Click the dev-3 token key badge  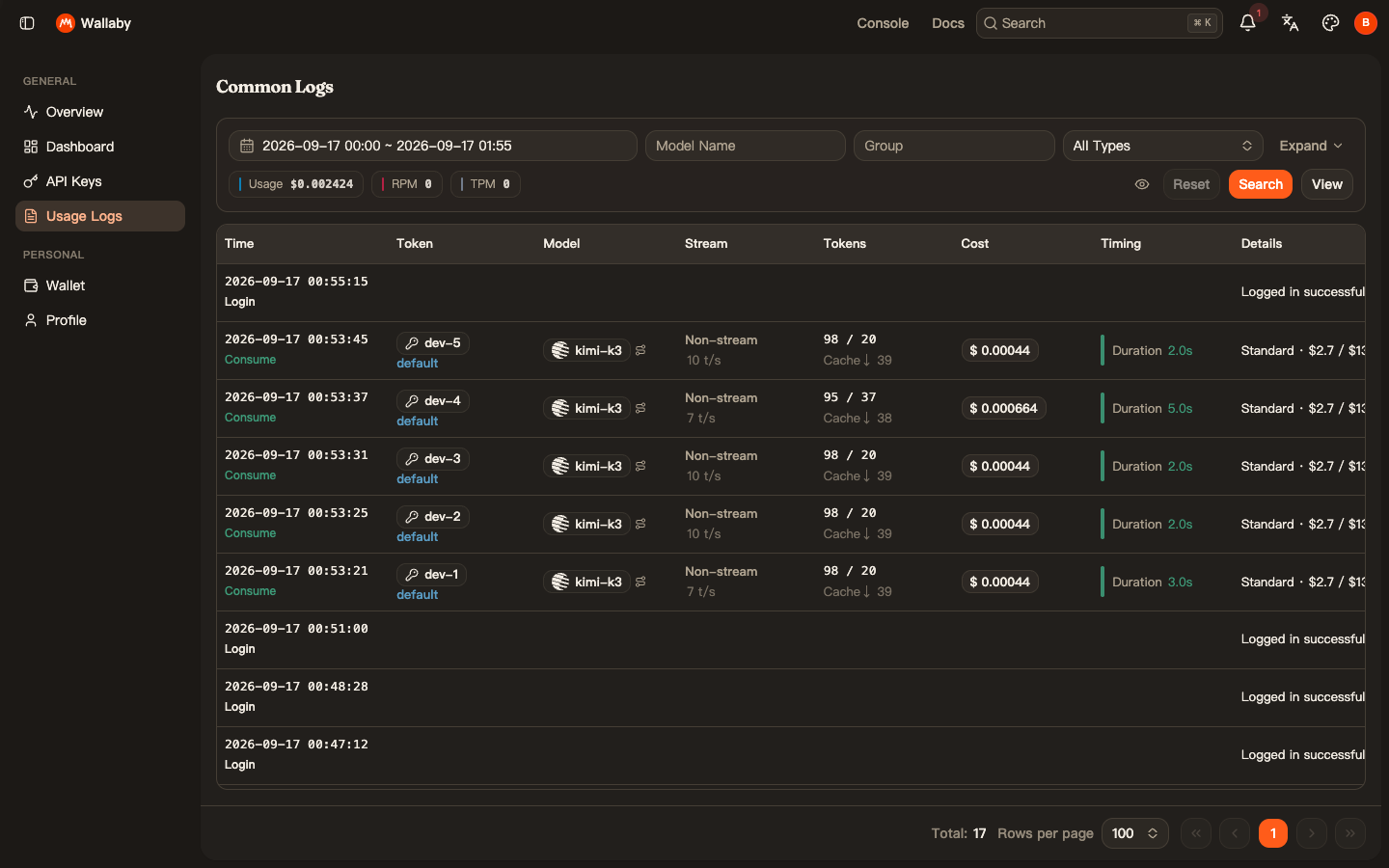[x=432, y=458]
